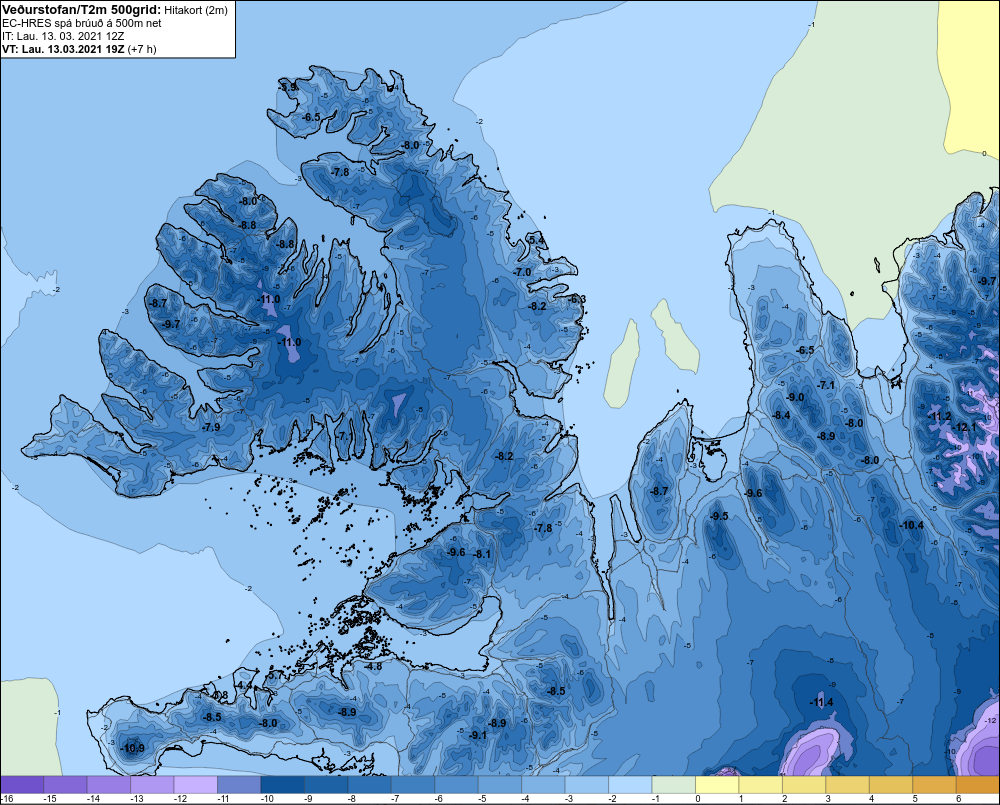The width and height of the screenshot is (1000, 805).
Task: Click the '-5.4' temperature label
Action: pos(536,240)
